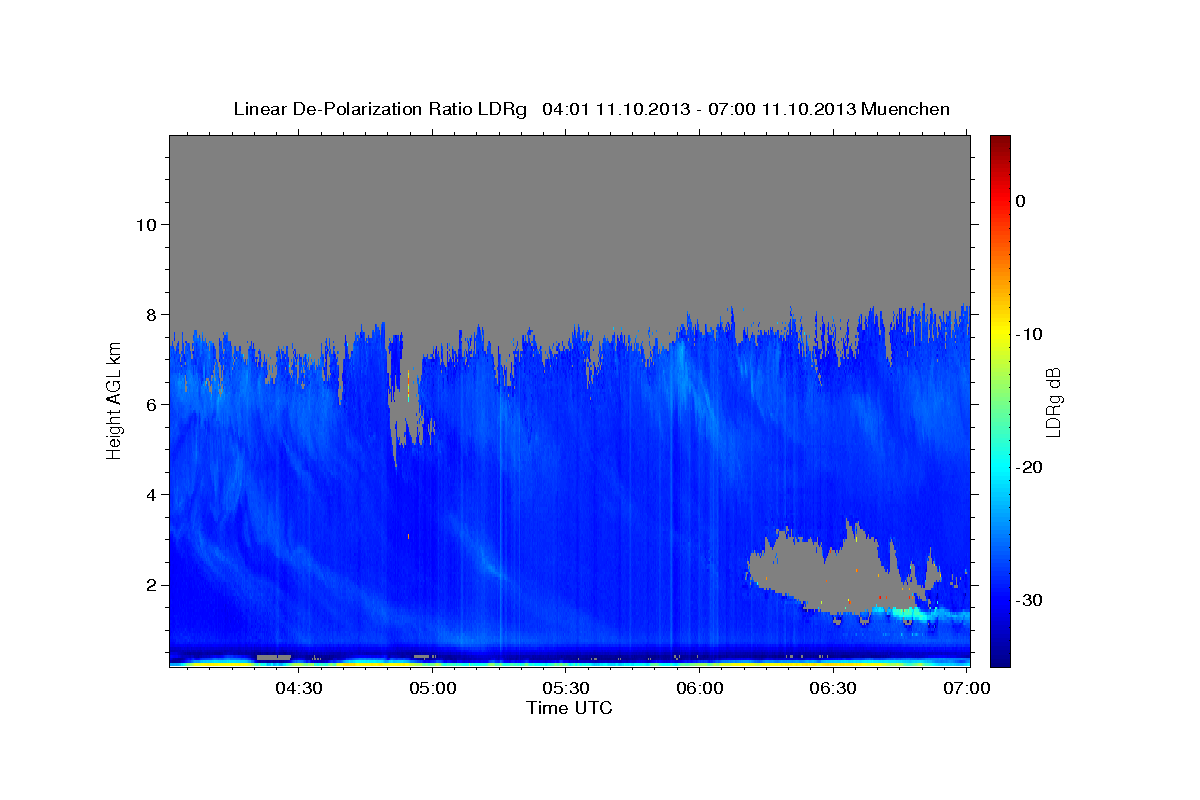
Task: Click the 04:30 time tick label
Action: 298,688
